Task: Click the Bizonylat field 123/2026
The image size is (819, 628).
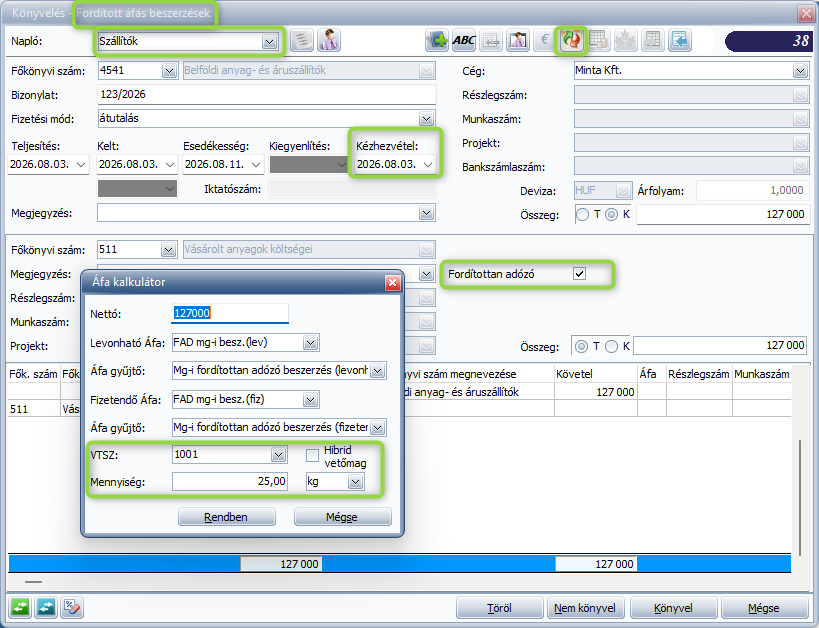Action: pos(266,95)
